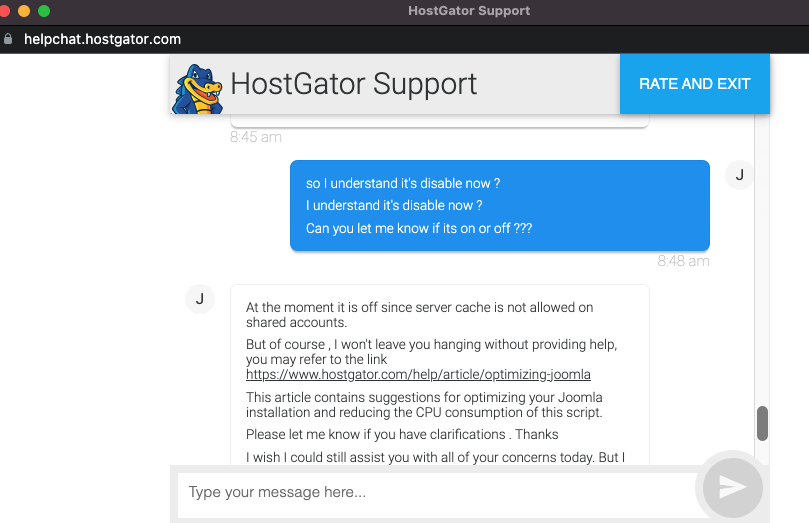Click the 8:48 am timestamp

click(x=683, y=261)
